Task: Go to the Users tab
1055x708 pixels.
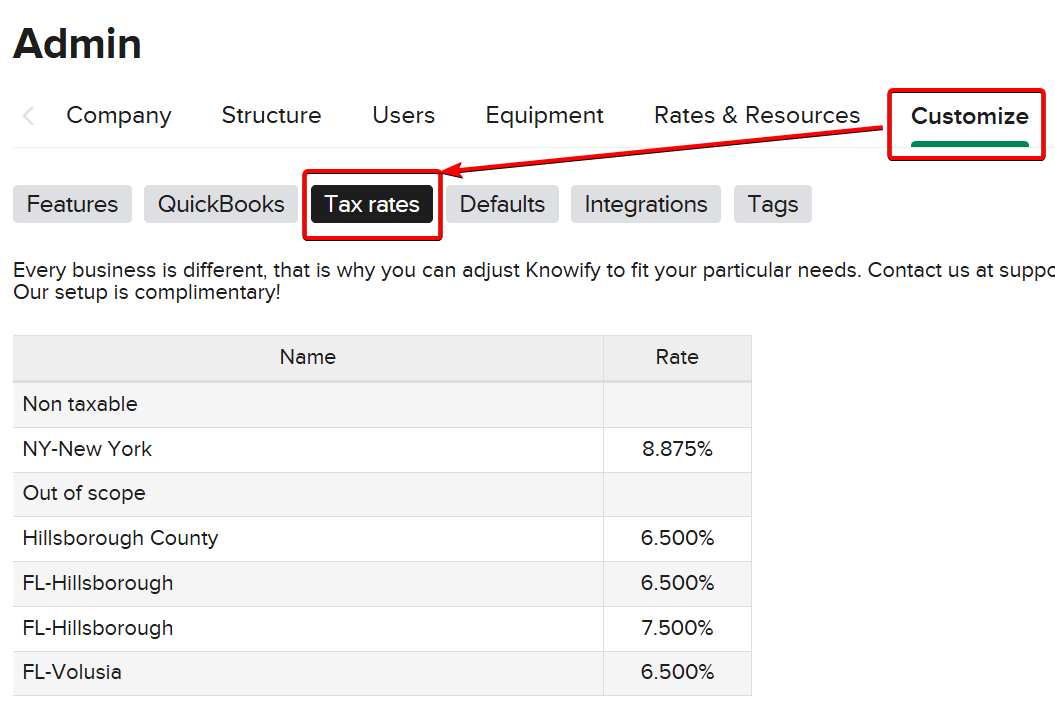Action: (403, 116)
